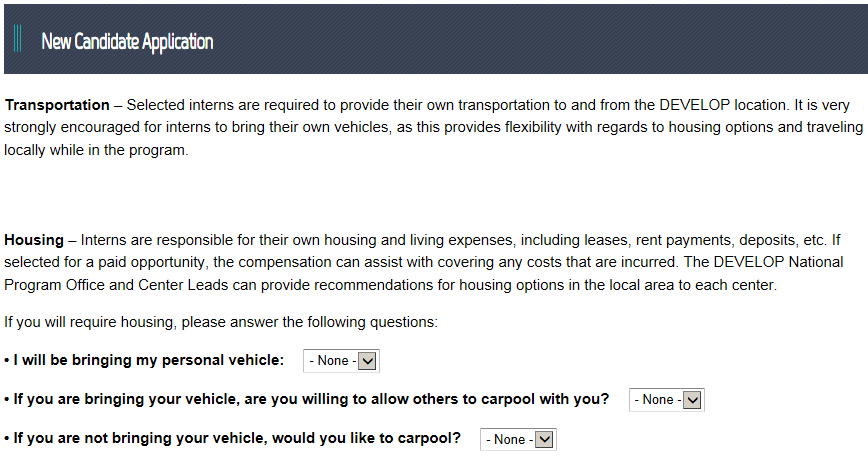Click the 'would you like to carpool?' question label
The width and height of the screenshot is (868, 457).
pos(237,439)
